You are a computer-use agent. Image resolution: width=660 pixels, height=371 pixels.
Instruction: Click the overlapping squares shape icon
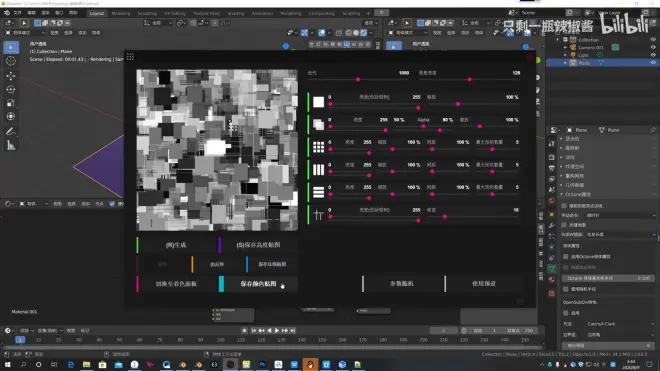click(318, 124)
